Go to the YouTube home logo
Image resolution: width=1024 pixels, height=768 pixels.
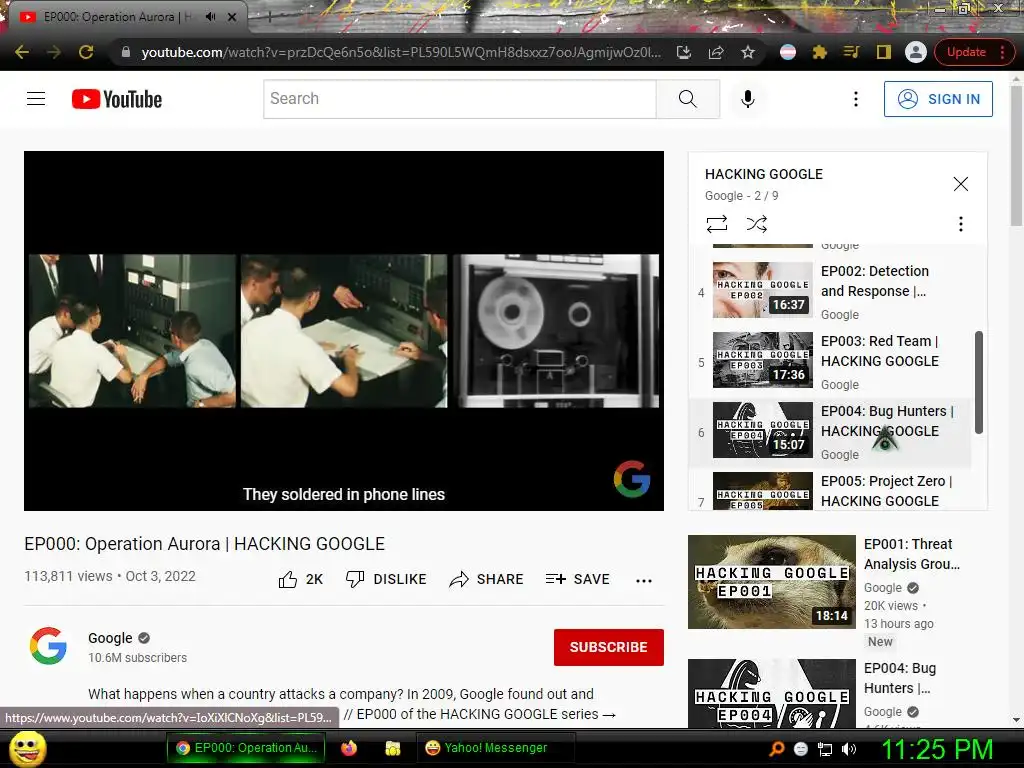[x=117, y=99]
